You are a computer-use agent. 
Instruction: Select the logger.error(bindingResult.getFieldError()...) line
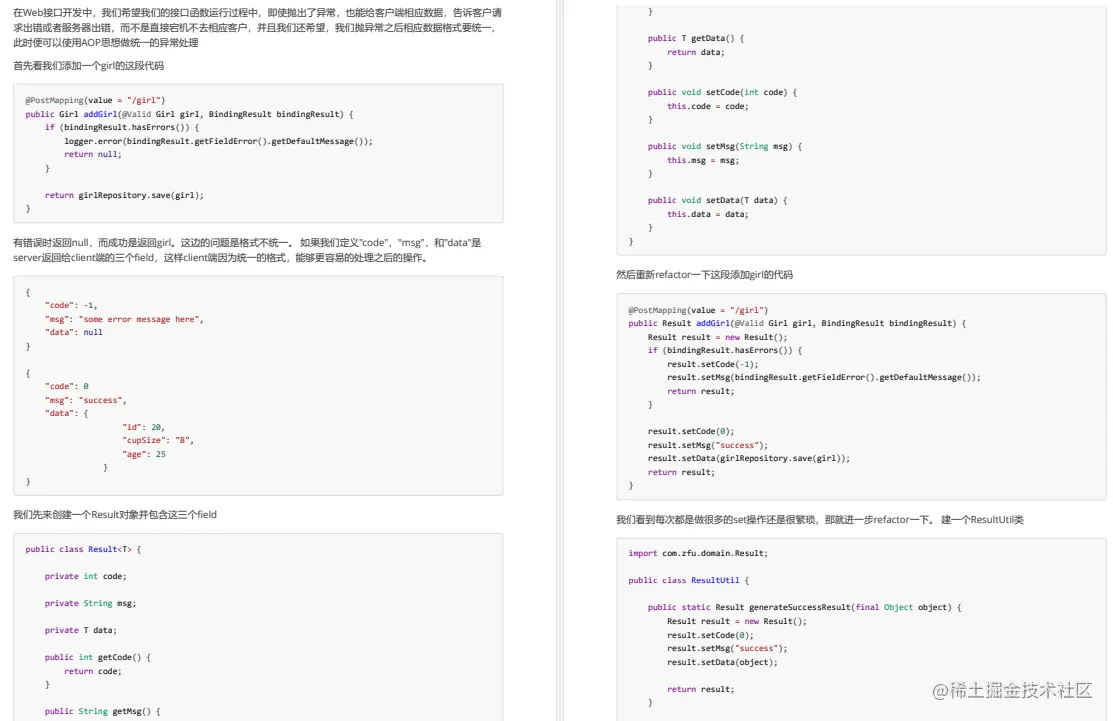pyautogui.click(x=218, y=141)
